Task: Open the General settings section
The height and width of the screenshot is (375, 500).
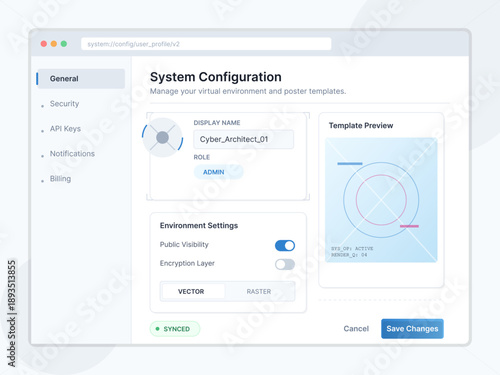Action: click(x=81, y=79)
